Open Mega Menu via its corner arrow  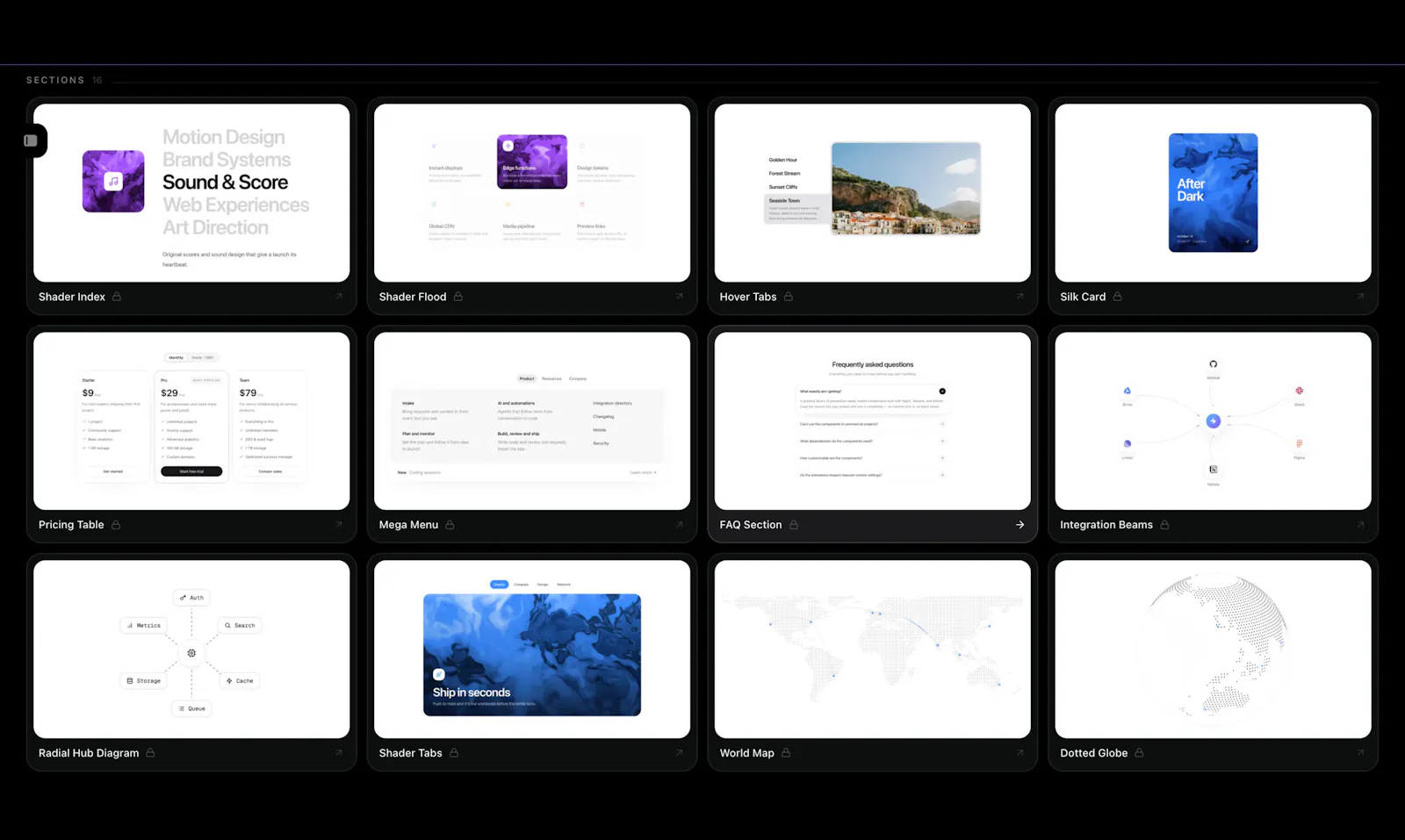pos(680,525)
